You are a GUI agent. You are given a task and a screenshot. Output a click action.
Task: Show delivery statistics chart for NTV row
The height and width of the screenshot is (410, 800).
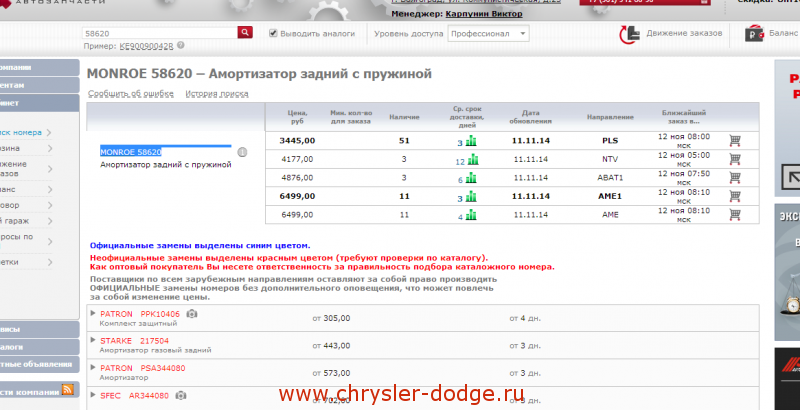click(473, 160)
